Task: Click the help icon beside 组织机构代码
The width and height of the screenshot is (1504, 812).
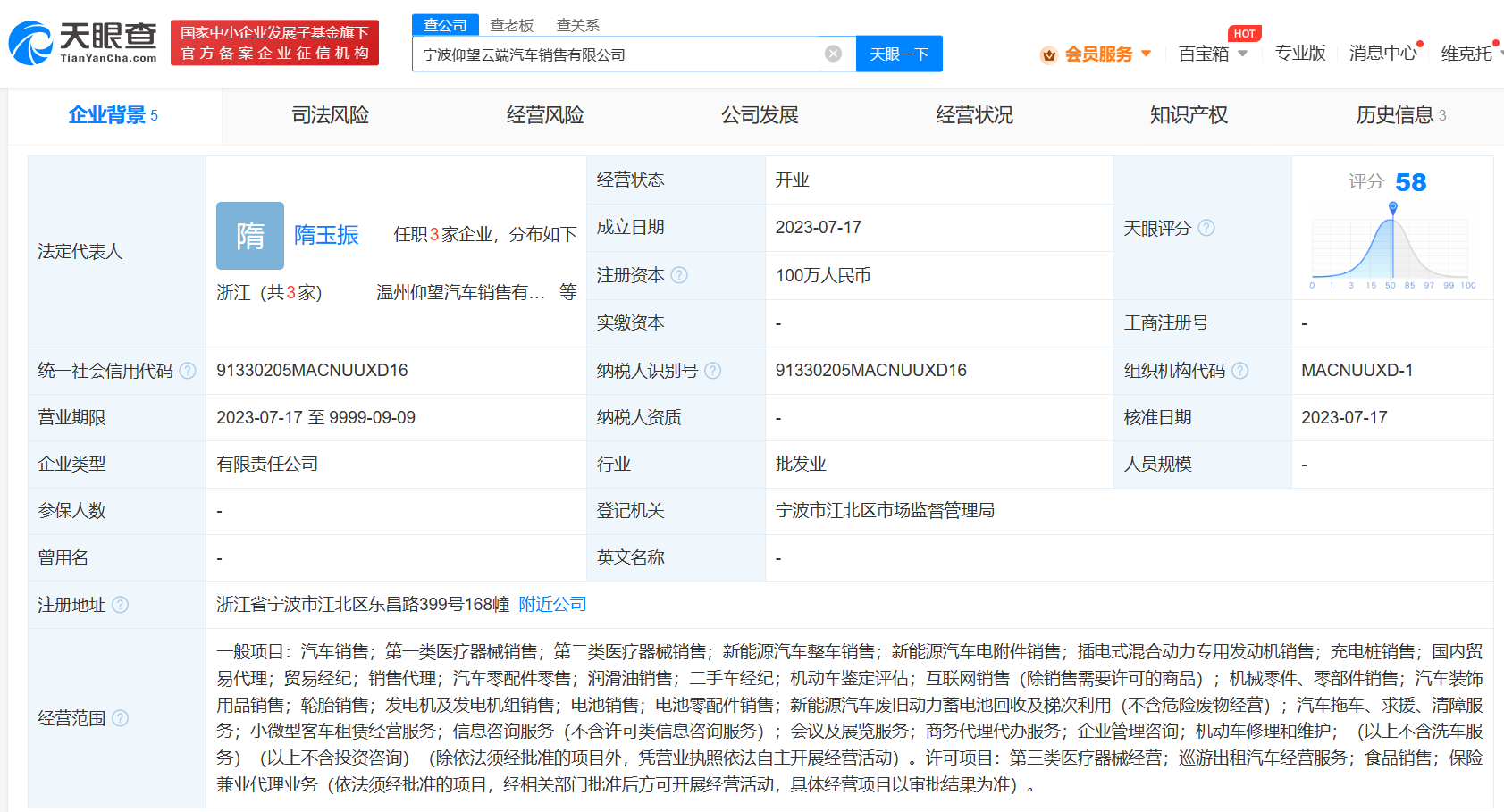Action: tap(1240, 371)
